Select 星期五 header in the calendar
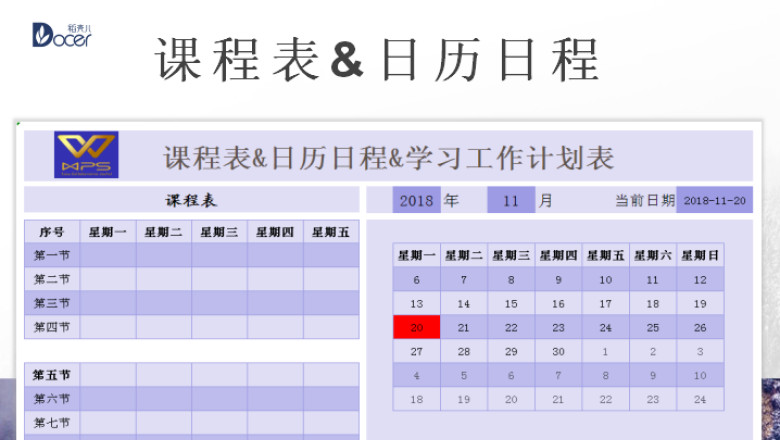The width and height of the screenshot is (780, 440). pyautogui.click(x=605, y=256)
